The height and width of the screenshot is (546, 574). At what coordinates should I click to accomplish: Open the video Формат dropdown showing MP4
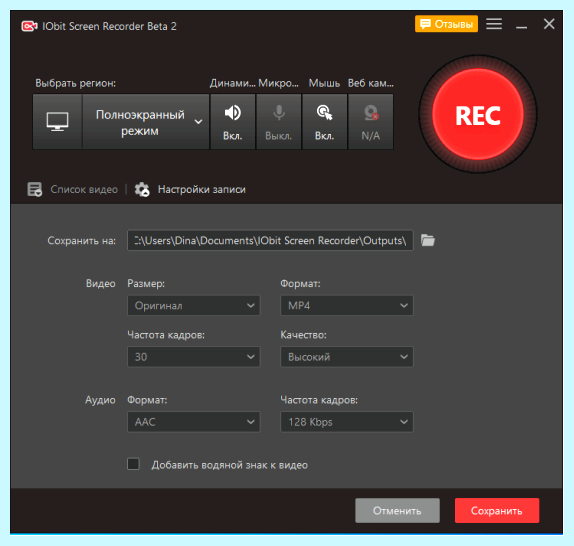(347, 306)
